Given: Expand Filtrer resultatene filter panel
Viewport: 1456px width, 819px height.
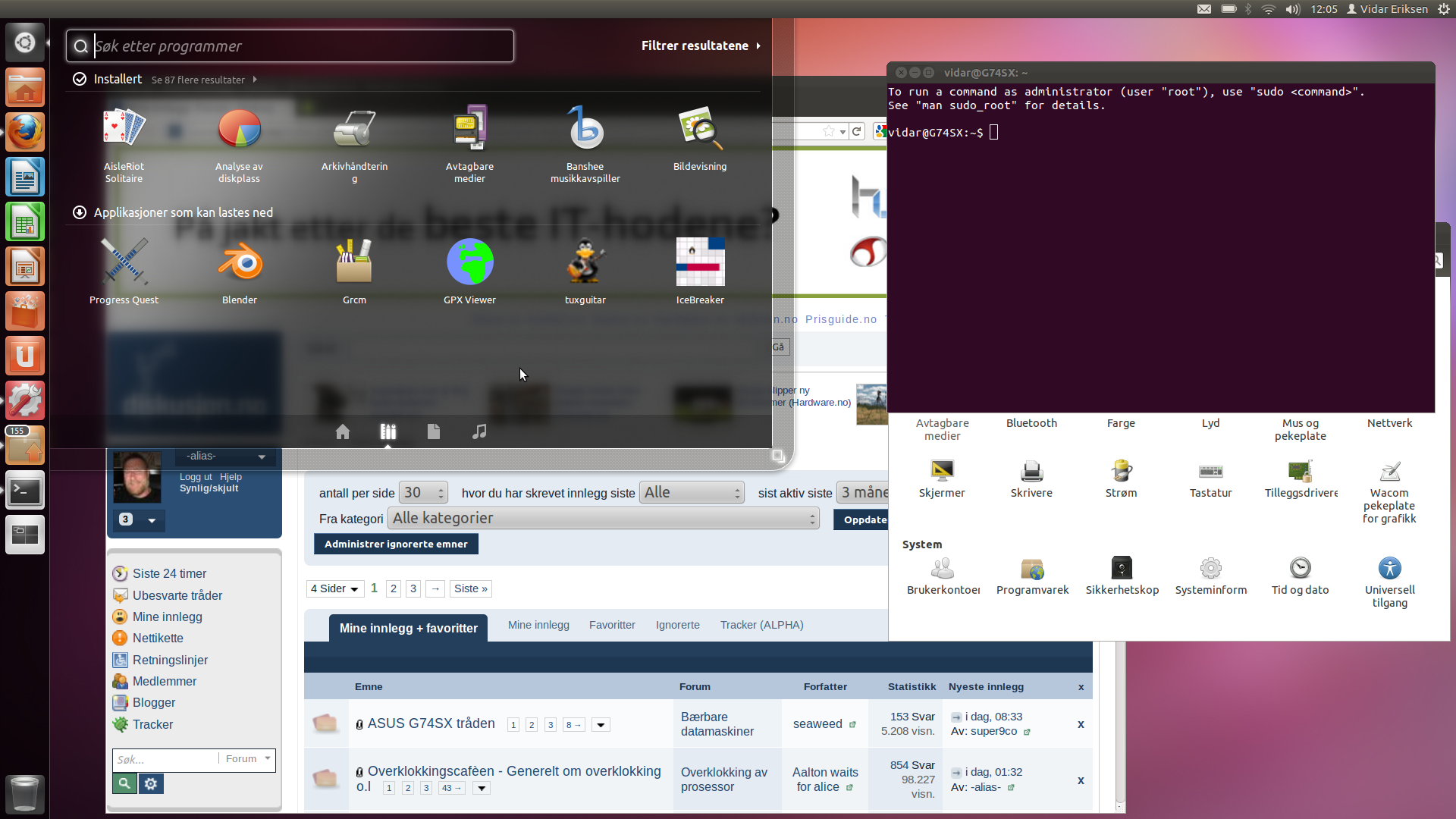Looking at the screenshot, I should click(701, 45).
